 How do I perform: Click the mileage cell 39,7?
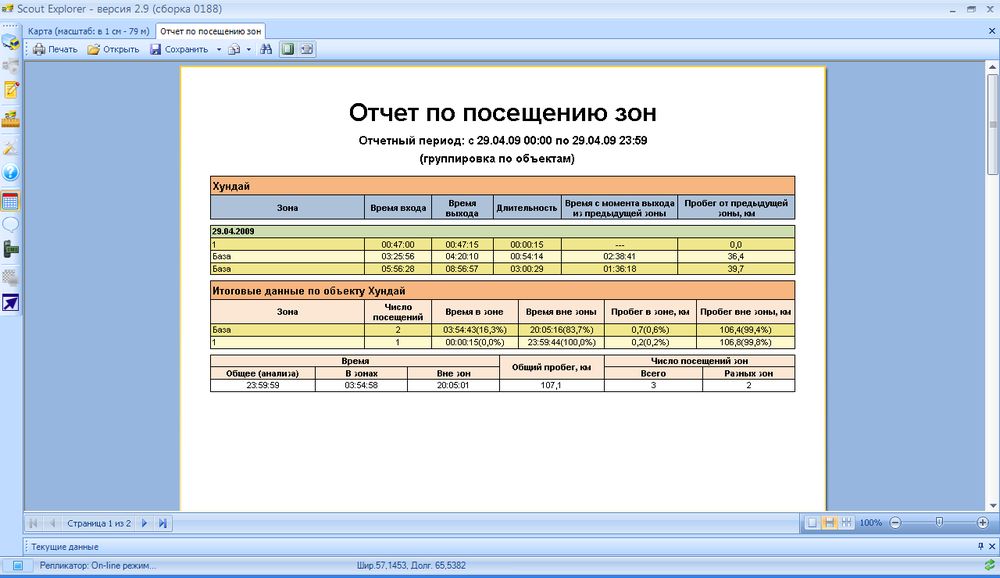pyautogui.click(x=736, y=269)
